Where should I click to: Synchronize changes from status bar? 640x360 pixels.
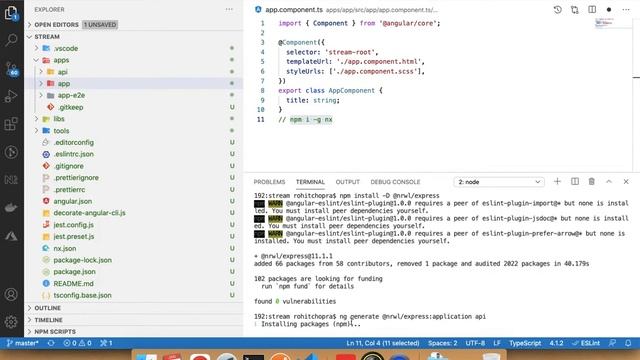(x=51, y=343)
